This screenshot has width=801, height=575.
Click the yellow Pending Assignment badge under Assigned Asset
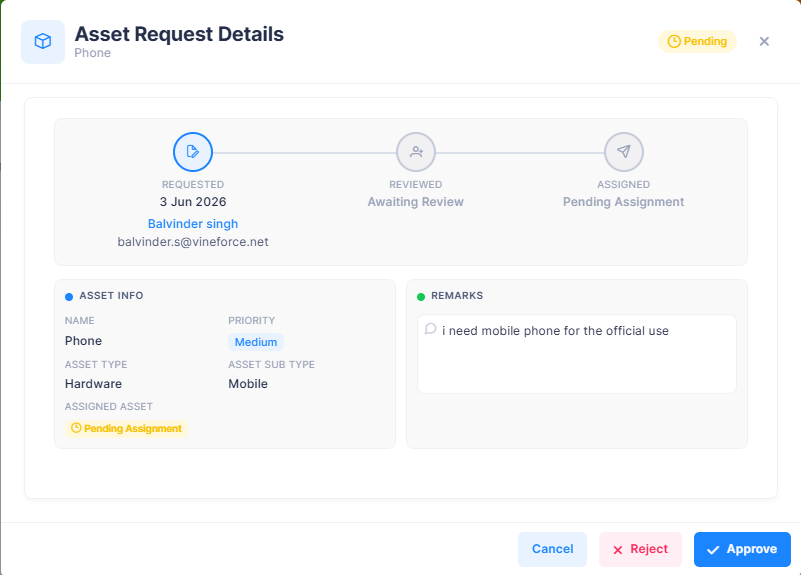click(126, 428)
